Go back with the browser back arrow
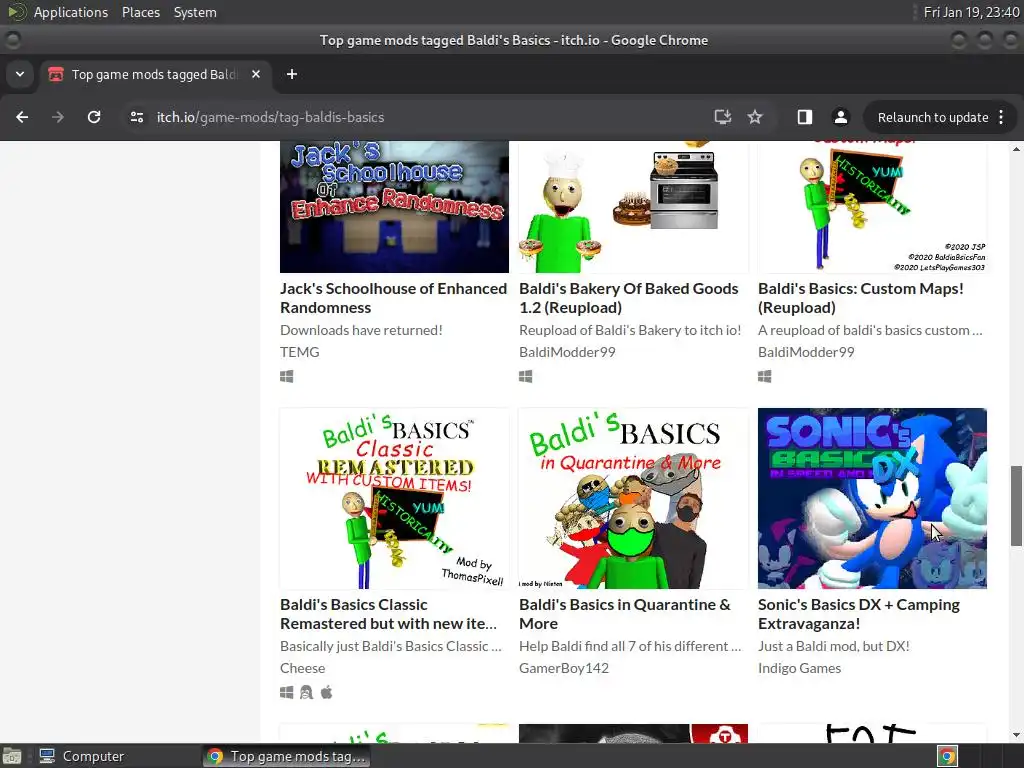Screen dimensions: 1024x768 22,117
